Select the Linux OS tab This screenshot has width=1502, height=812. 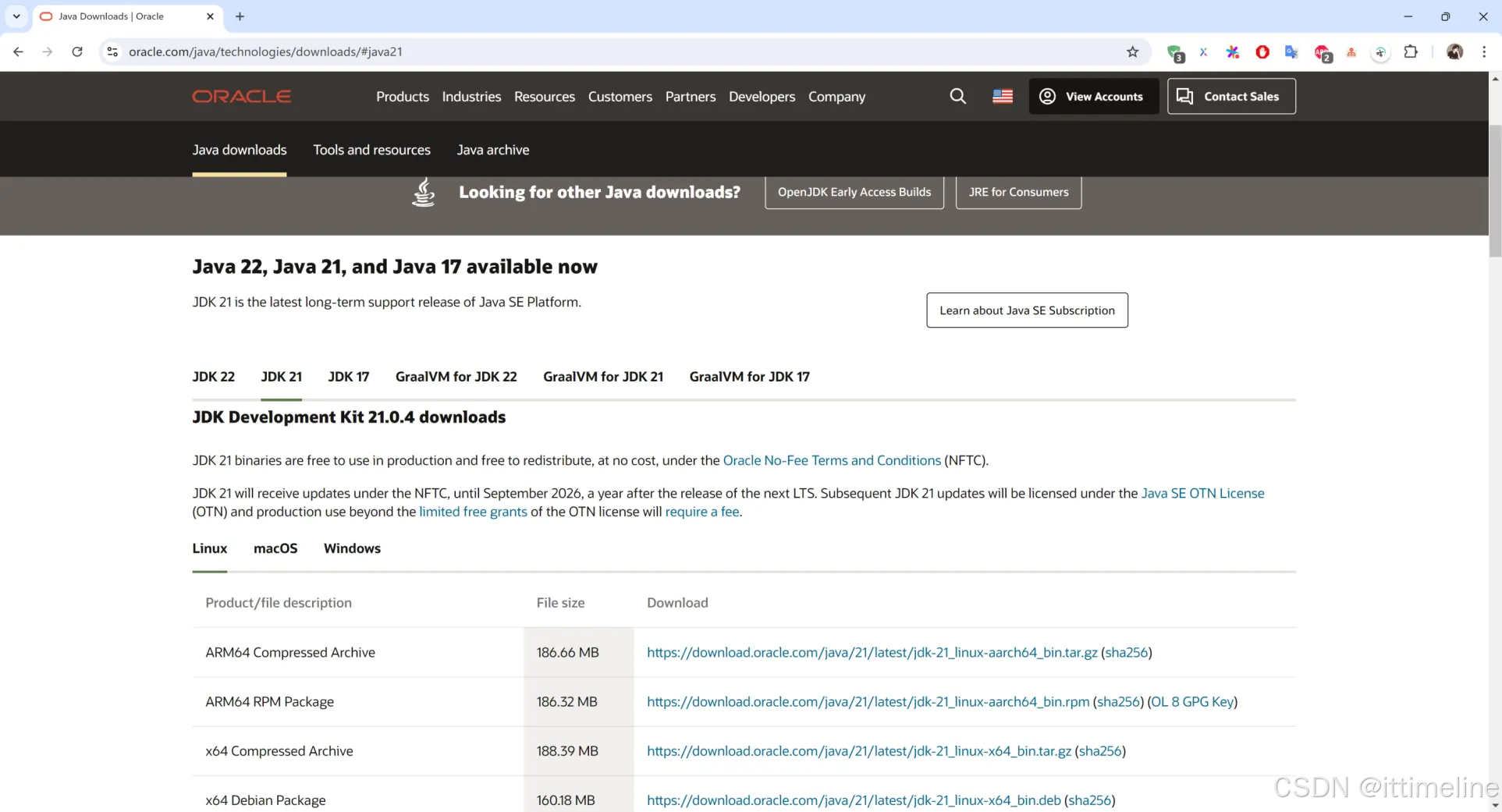[210, 548]
